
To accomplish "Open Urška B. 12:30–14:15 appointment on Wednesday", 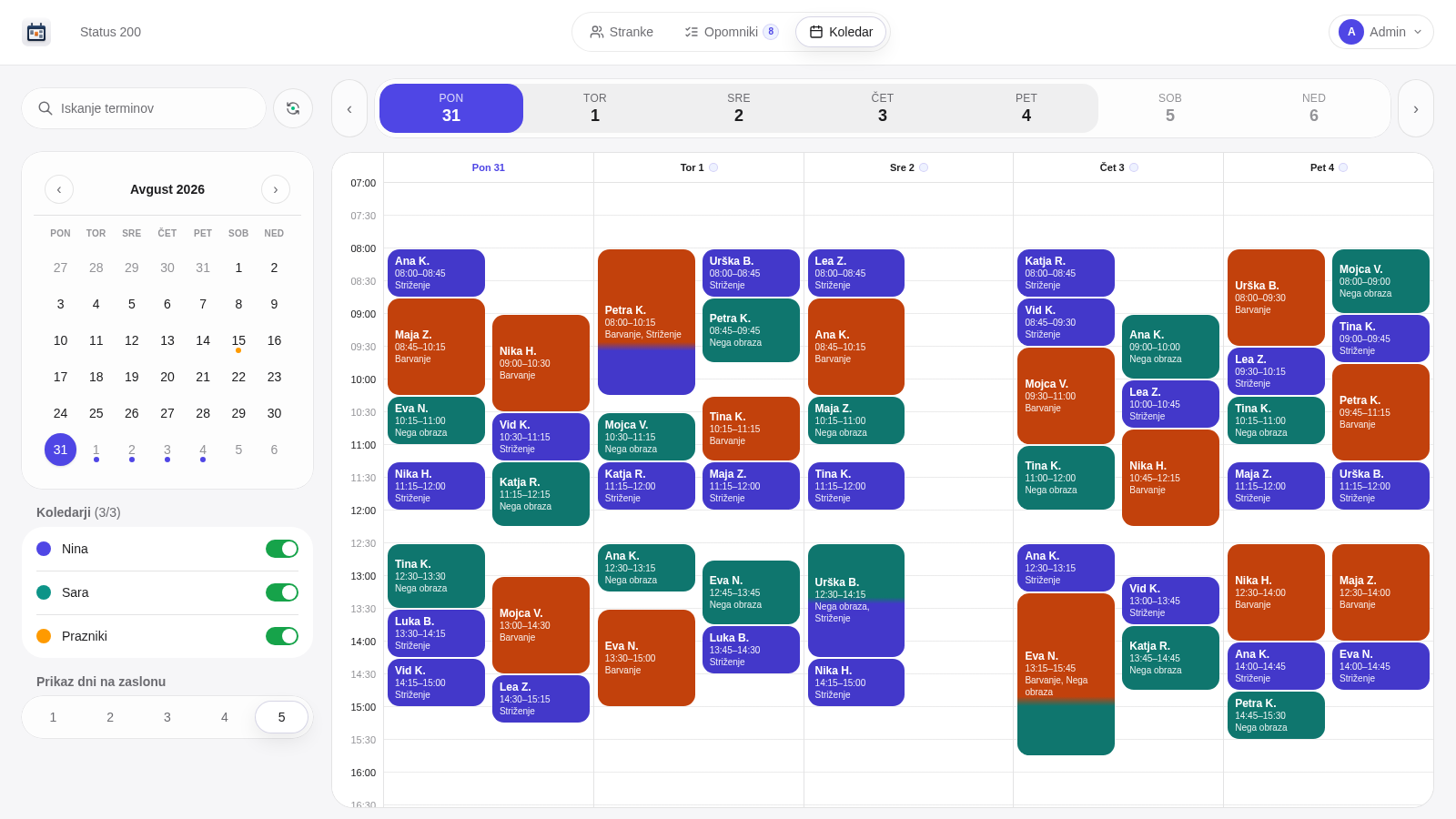I will tap(856, 601).
